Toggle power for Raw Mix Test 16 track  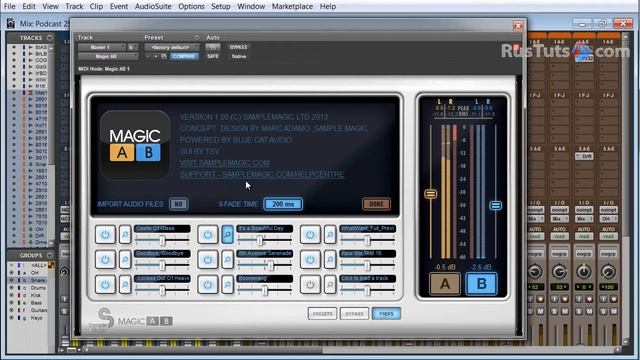tap(310, 260)
